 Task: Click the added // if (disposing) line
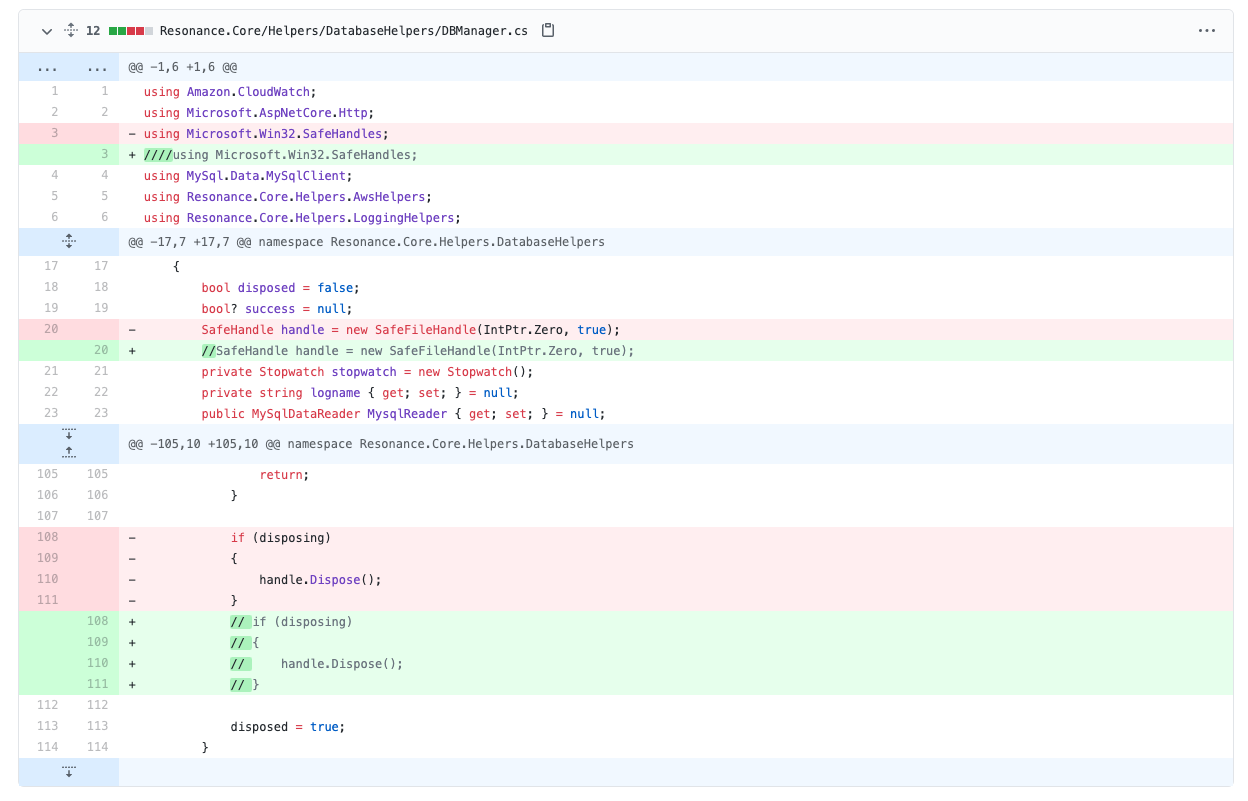(291, 622)
